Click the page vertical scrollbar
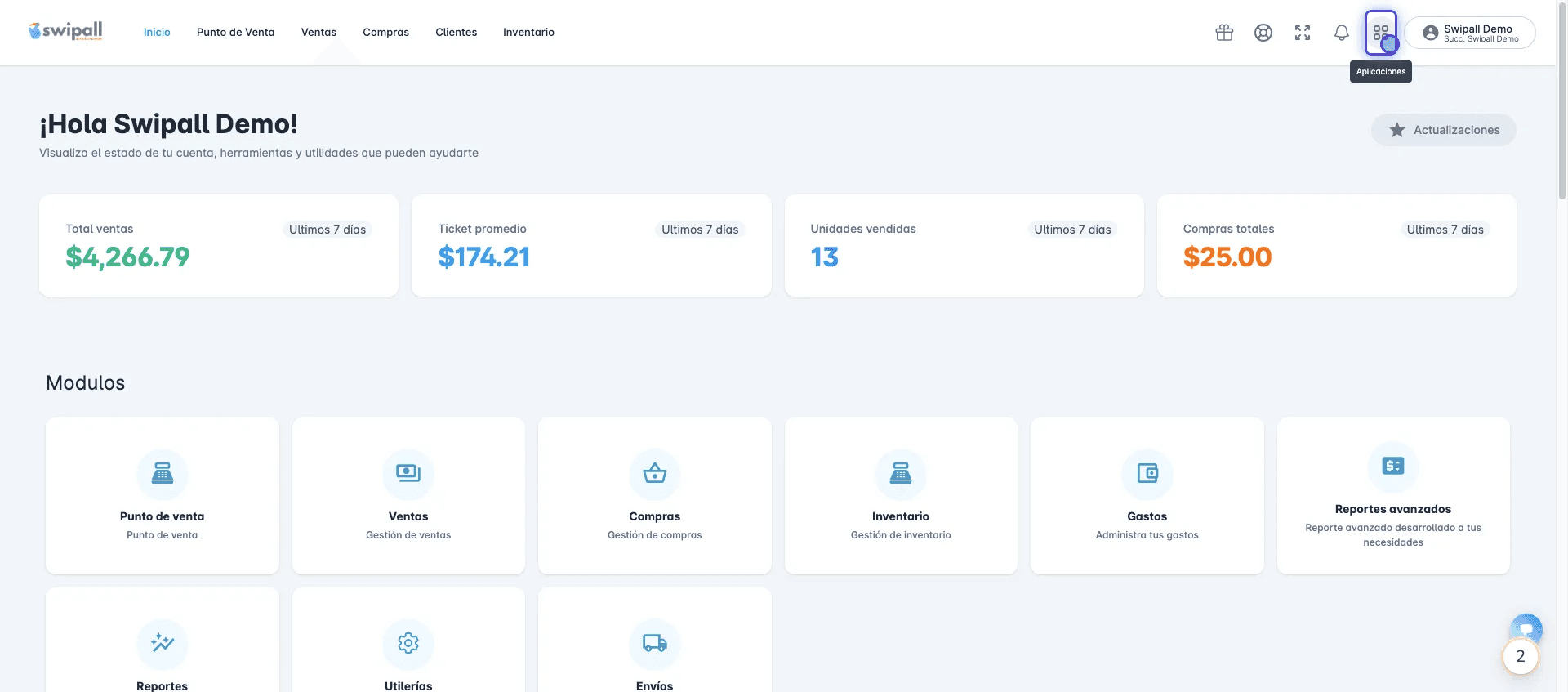 coord(1562,102)
